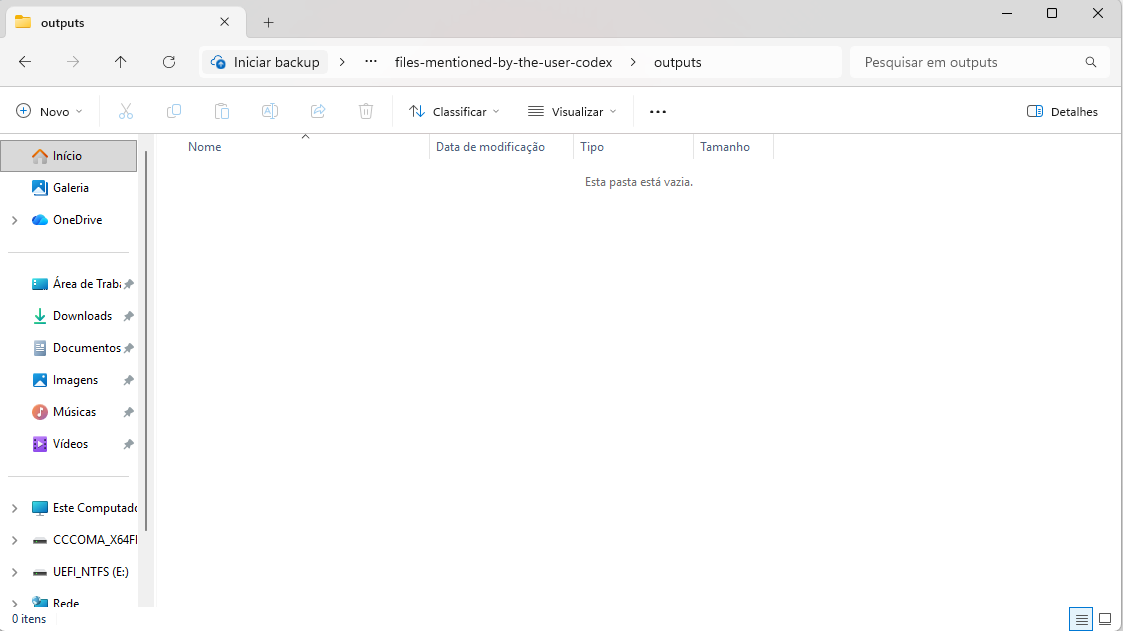1123x631 pixels.
Task: Open the Classificar sort dropdown
Action: click(x=454, y=112)
